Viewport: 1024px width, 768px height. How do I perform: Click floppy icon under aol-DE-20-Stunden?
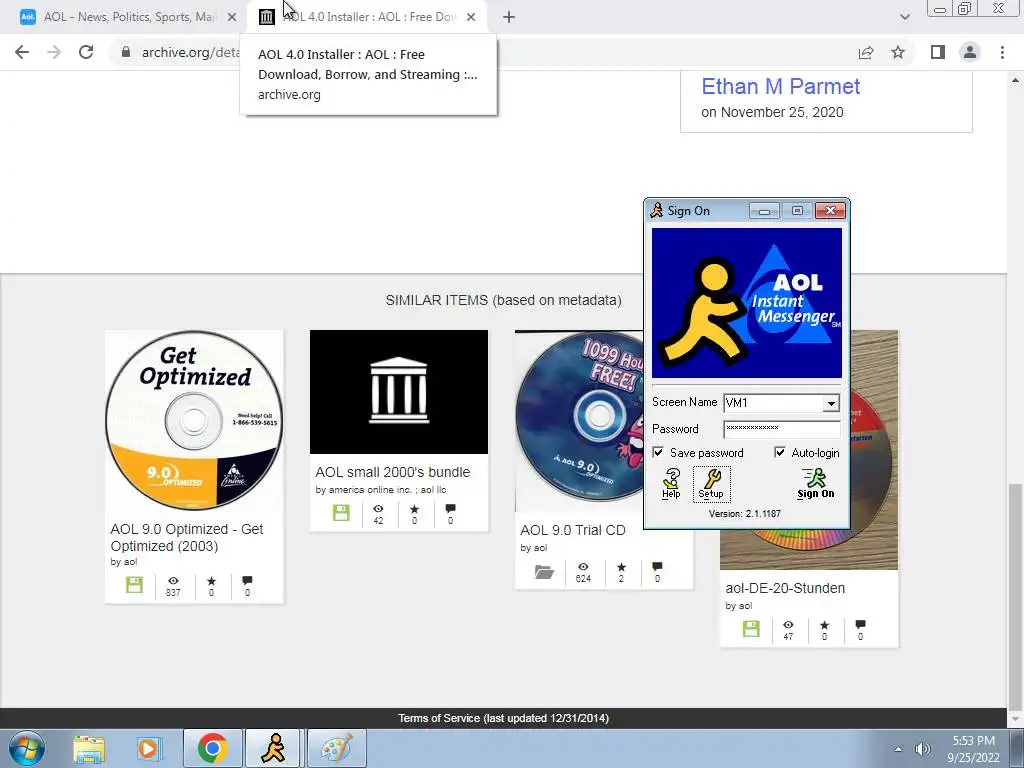[751, 629]
